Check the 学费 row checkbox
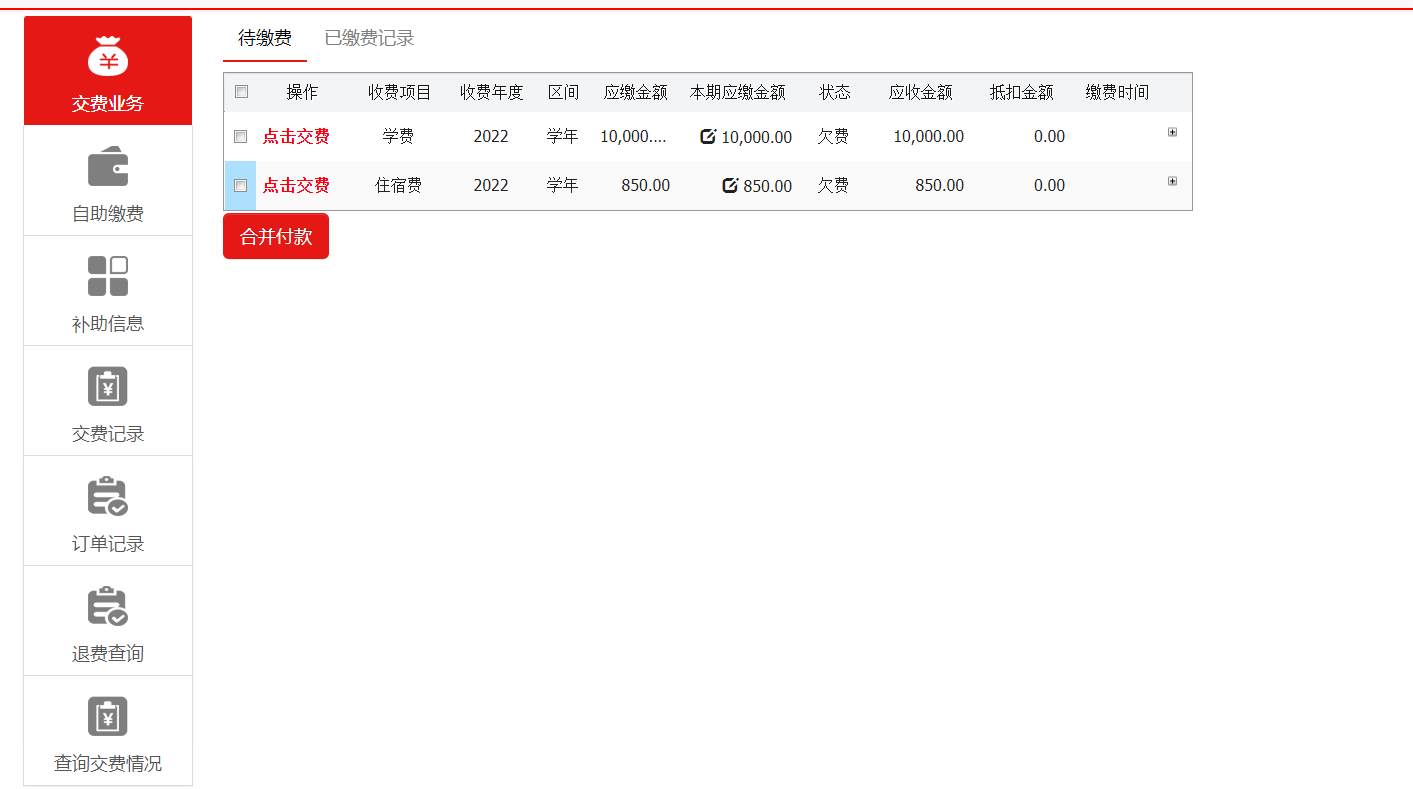 pyautogui.click(x=240, y=136)
